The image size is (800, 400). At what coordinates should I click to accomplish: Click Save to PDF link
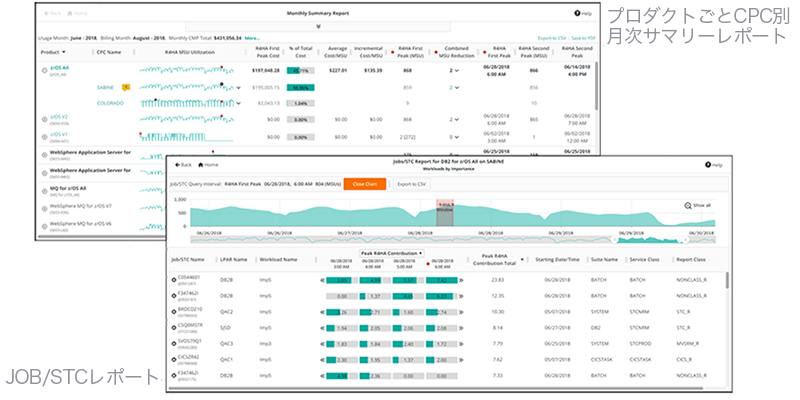coord(583,38)
